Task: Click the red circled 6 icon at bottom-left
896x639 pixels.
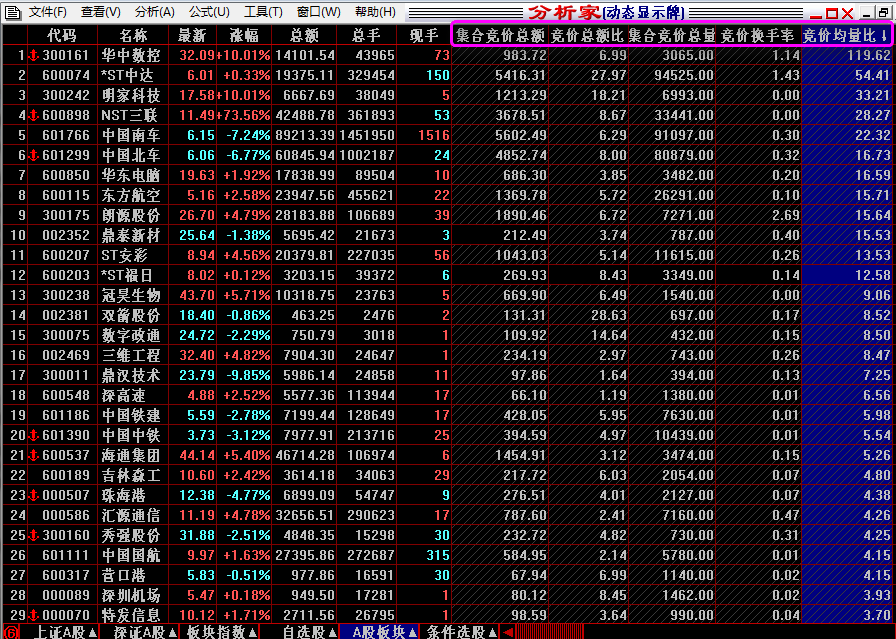Action: pyautogui.click(x=11, y=632)
